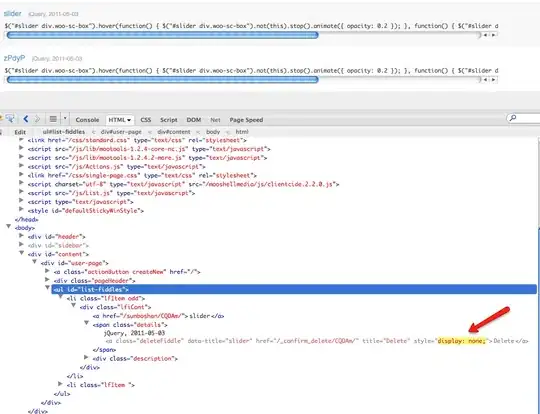
Task: Activate the Firebug inspect element icon
Action: [9, 119]
